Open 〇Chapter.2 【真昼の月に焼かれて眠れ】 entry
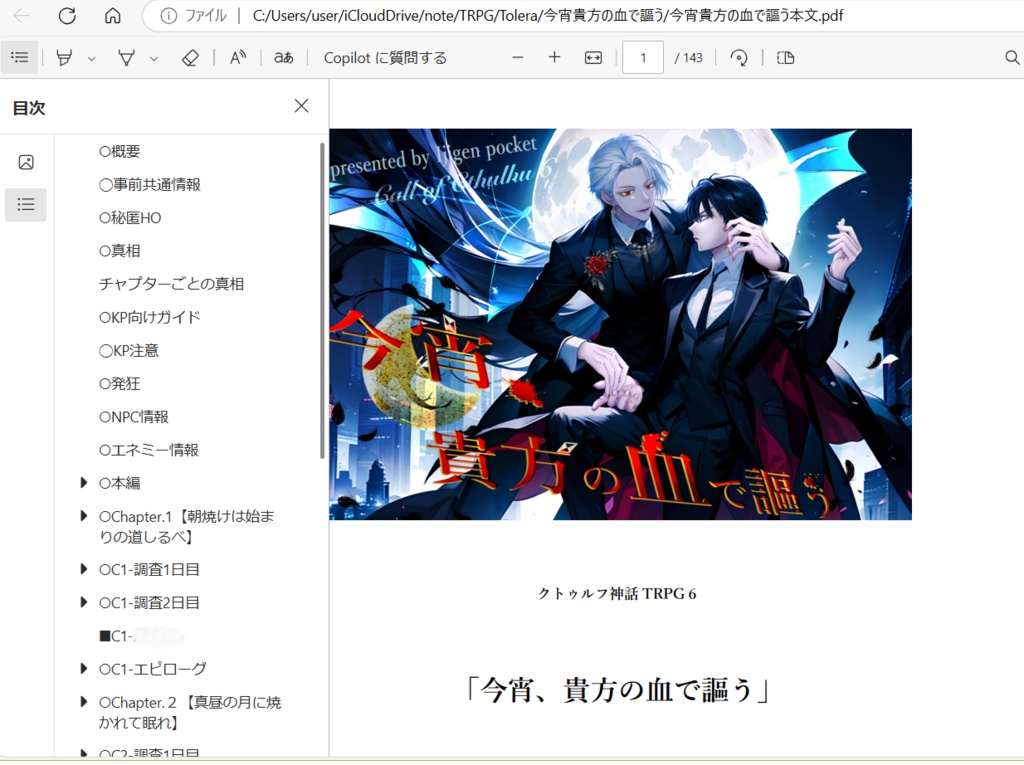1024x765 pixels. coord(190,712)
